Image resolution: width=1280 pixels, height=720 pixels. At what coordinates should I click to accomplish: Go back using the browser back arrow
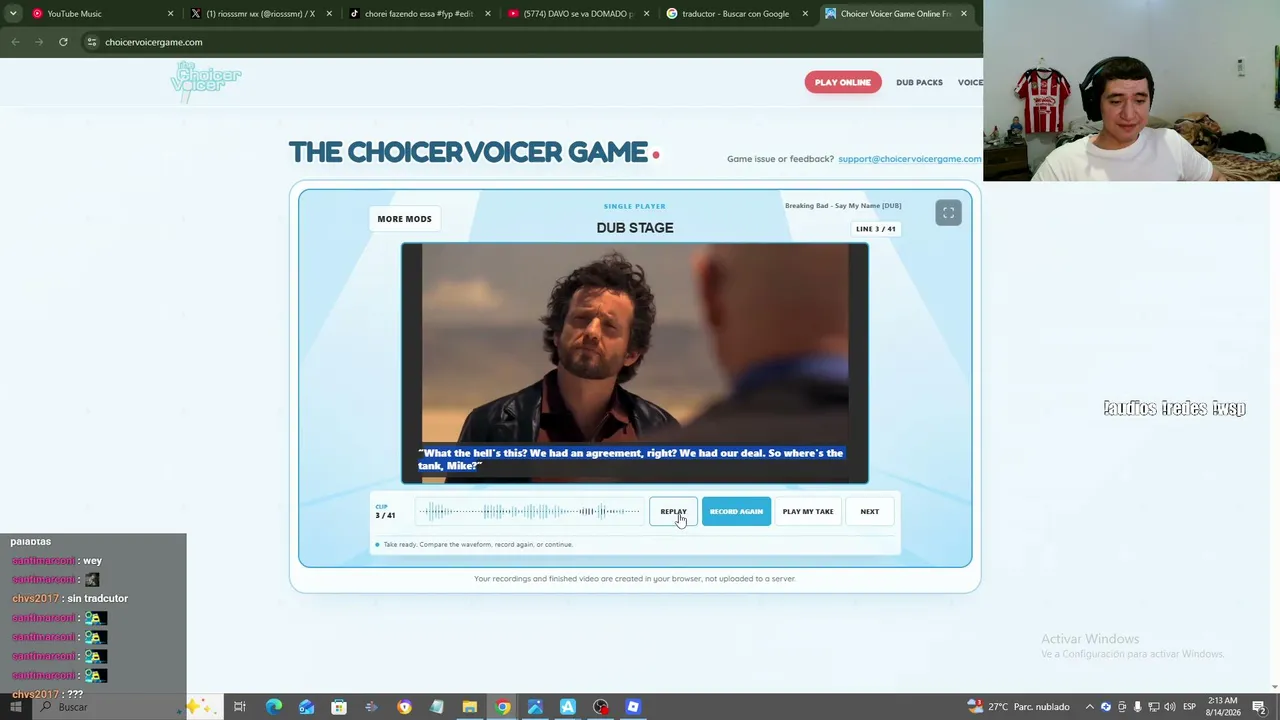15,42
